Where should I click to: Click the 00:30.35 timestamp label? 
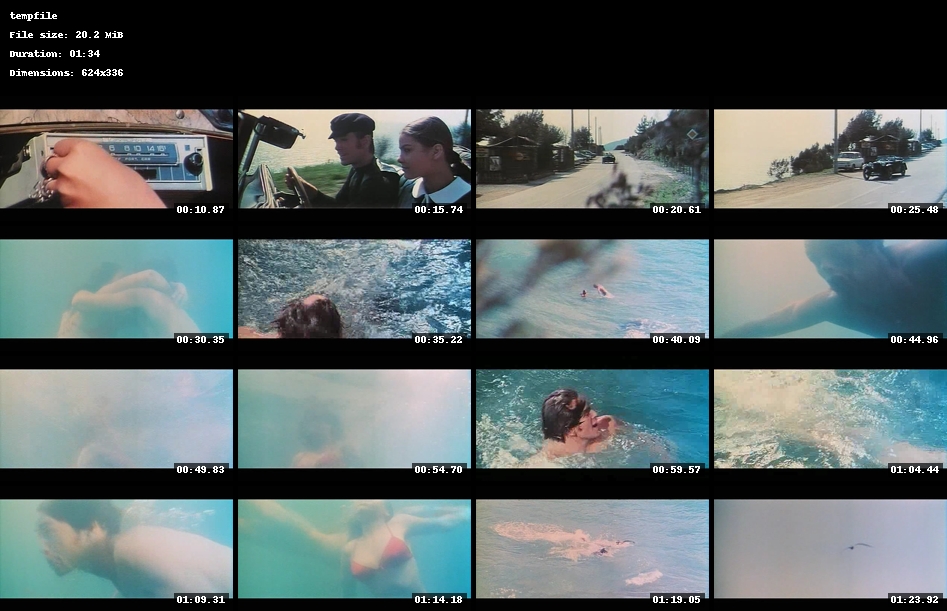tap(201, 339)
